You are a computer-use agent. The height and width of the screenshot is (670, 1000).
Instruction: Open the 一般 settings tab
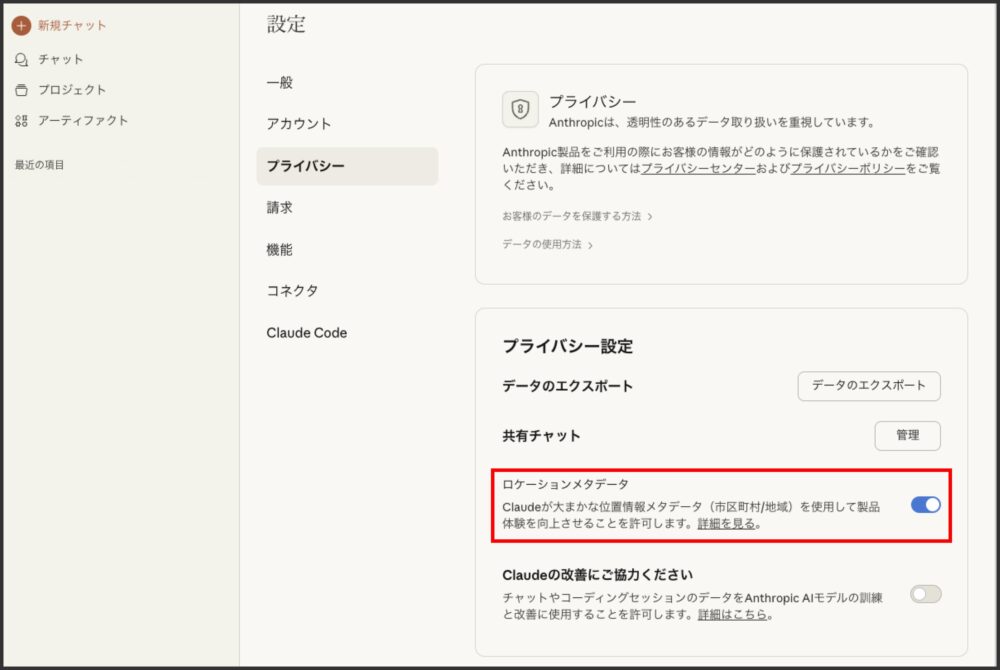(280, 83)
